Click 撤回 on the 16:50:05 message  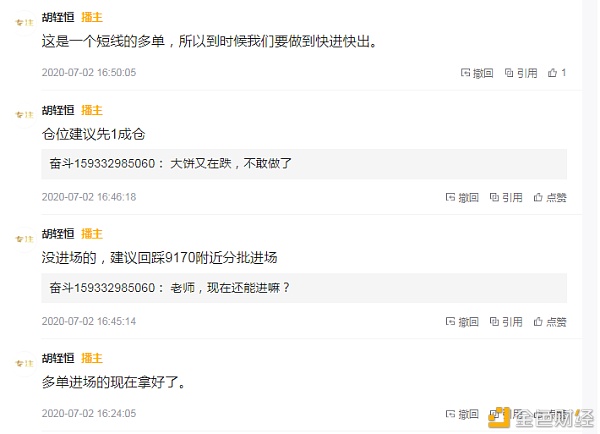click(x=477, y=73)
